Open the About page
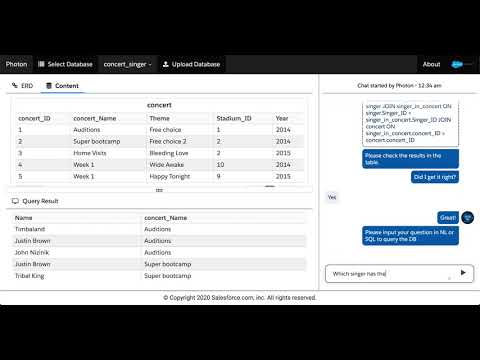Screen dimensions: 480x360 click(431, 64)
